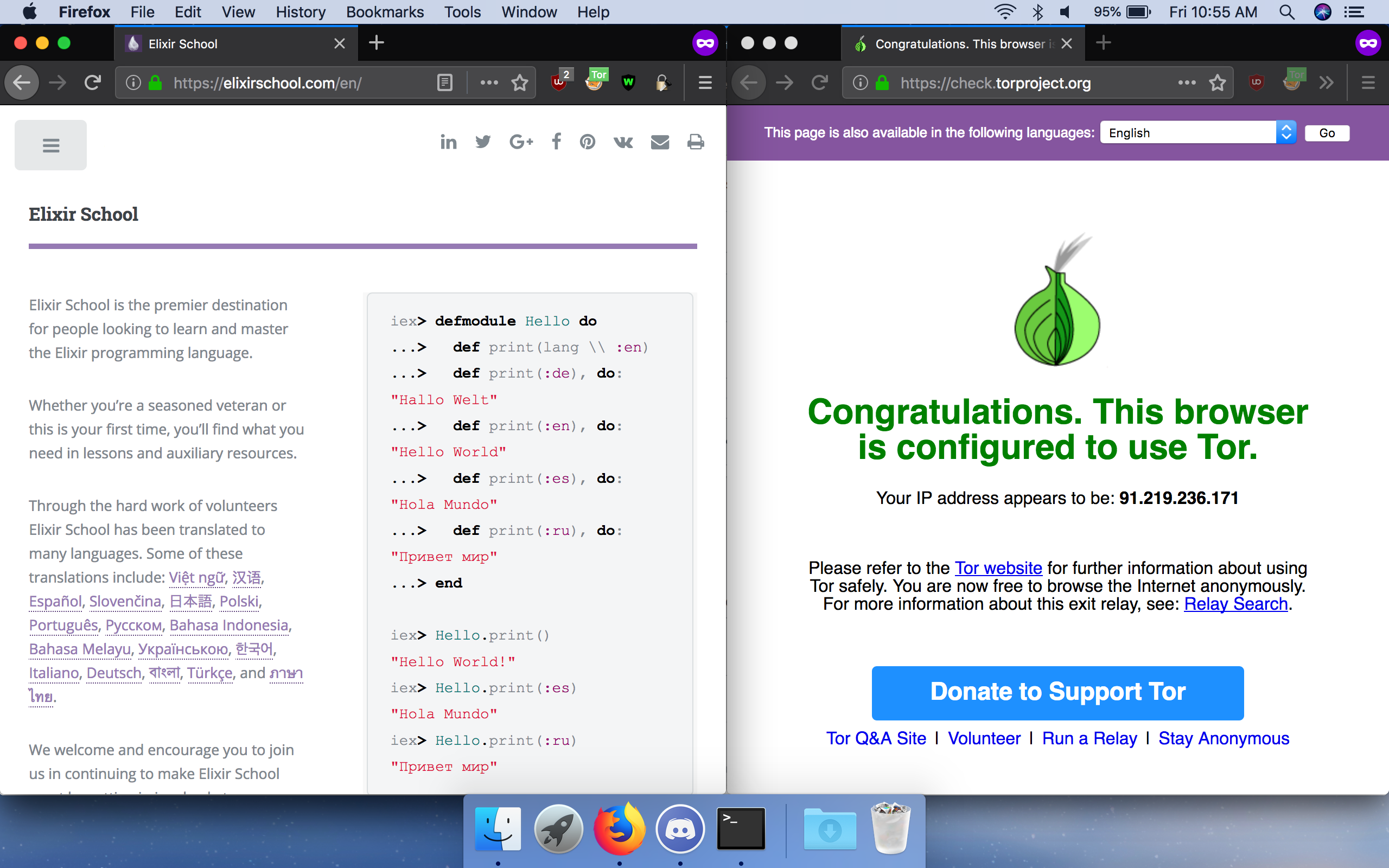Open the green W extension icon

628,82
